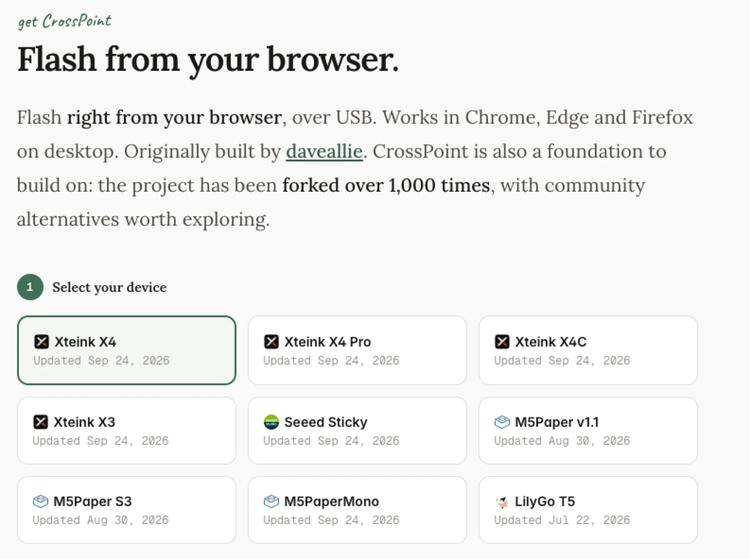Select the M5Paper S3 device card
This screenshot has height=559, width=750.
pos(127,510)
